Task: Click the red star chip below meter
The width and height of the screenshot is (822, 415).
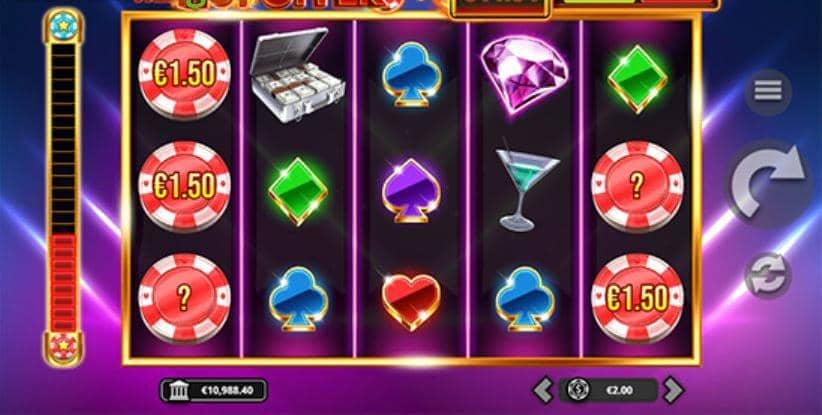Action: pos(64,346)
